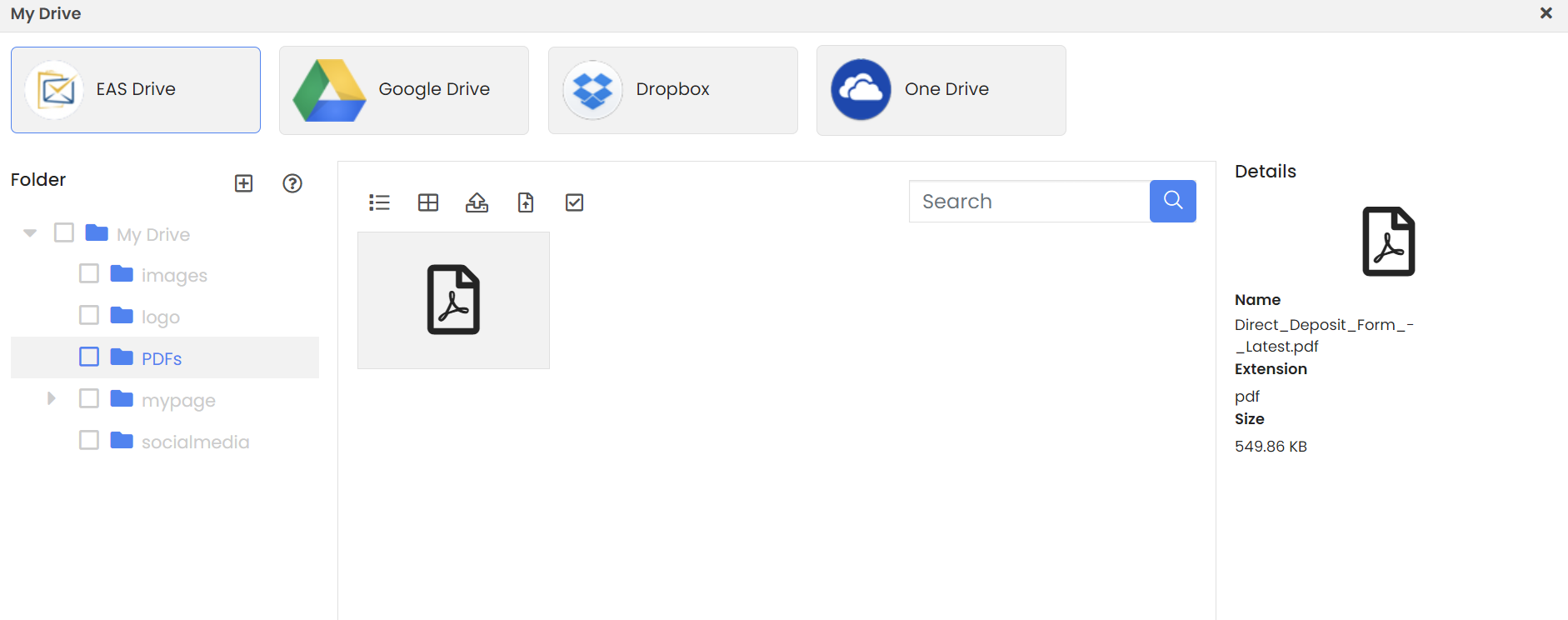Switch to list view layout
This screenshot has width=1568, height=620.
[x=379, y=202]
